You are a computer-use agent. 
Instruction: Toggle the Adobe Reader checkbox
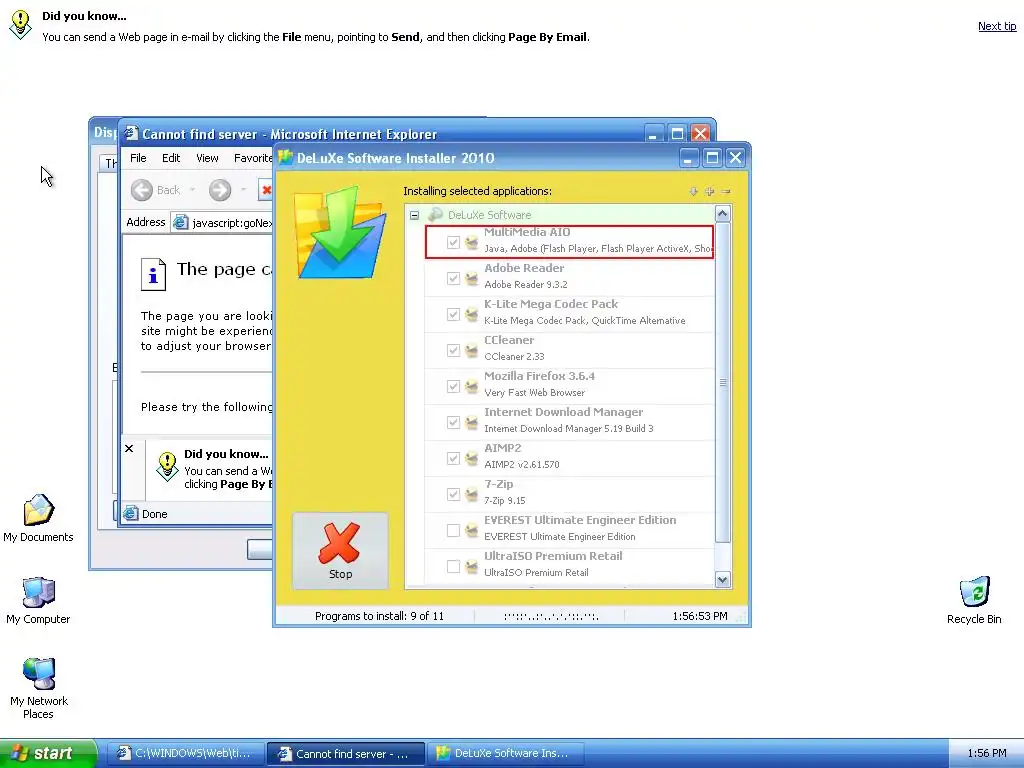453,278
